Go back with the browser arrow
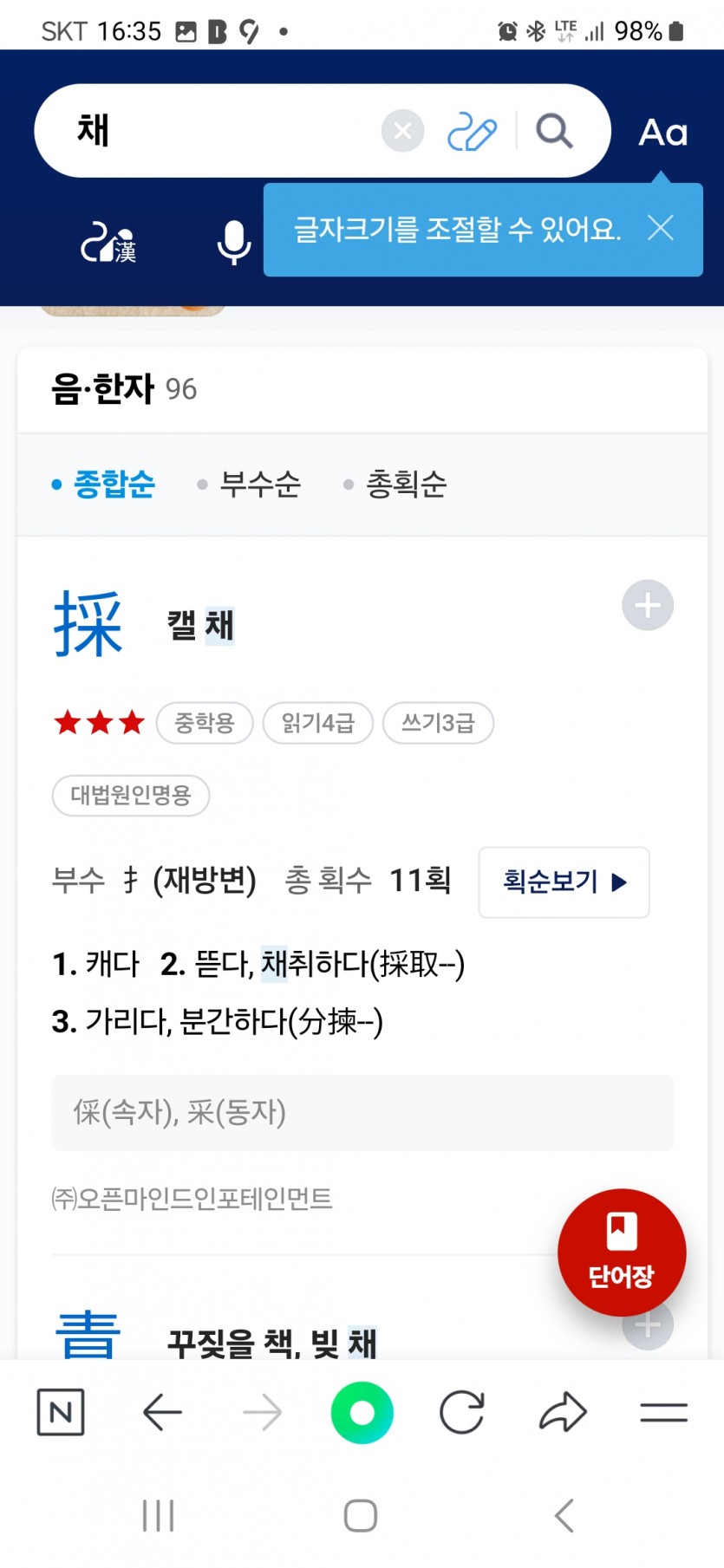This screenshot has width=724, height=1568. (x=162, y=1413)
